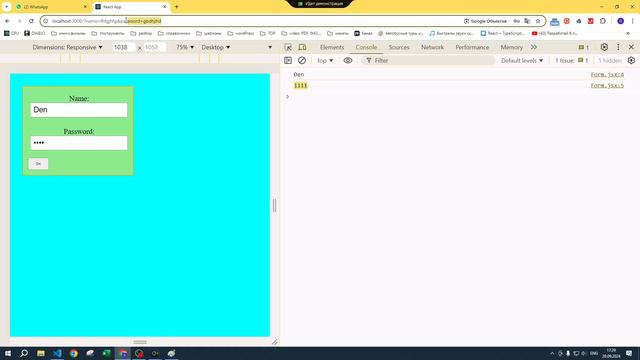This screenshot has height=360, width=640.
Task: Open the tab search dropdown arrow
Action: 7,7
